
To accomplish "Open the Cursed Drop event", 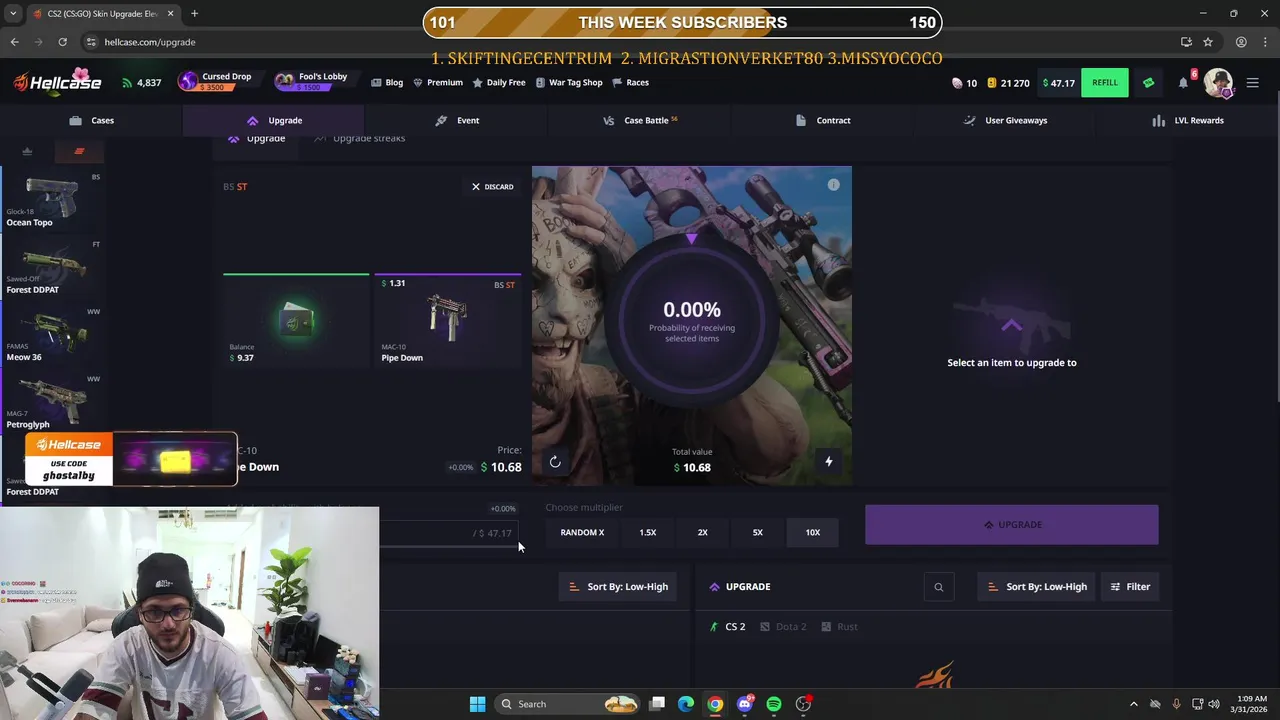I will [216, 82].
